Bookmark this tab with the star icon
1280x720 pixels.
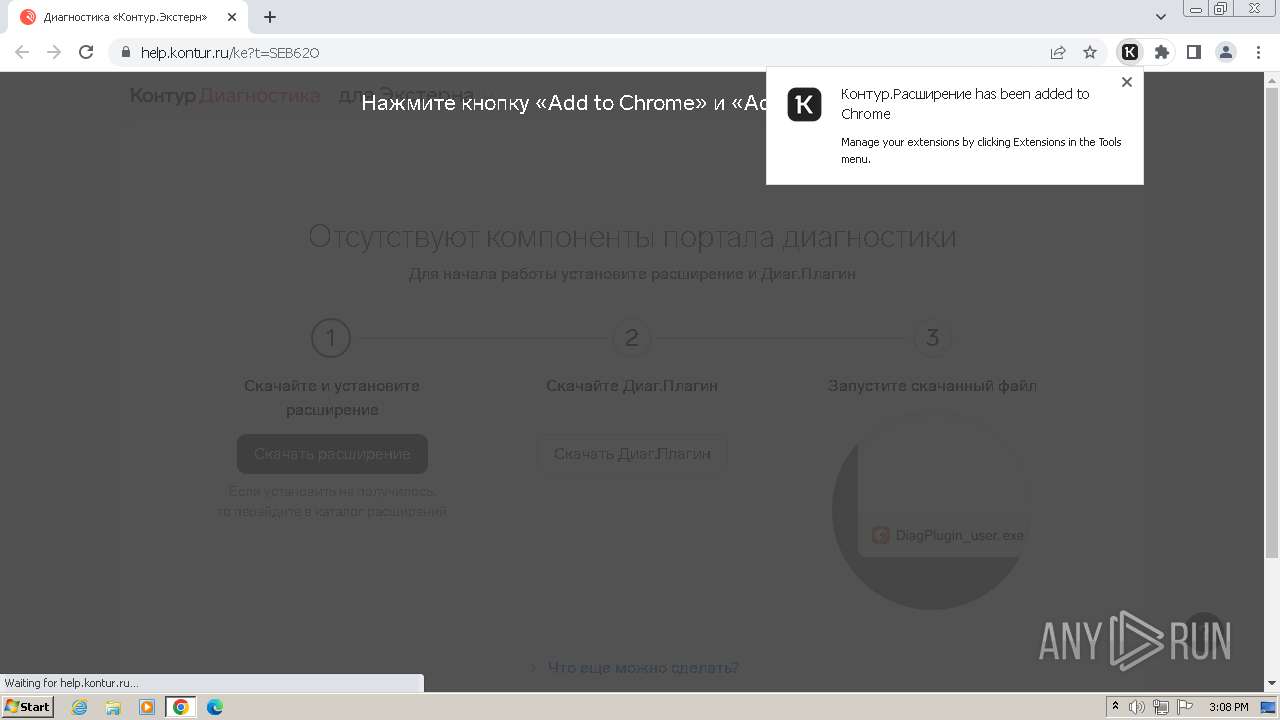click(x=1090, y=52)
